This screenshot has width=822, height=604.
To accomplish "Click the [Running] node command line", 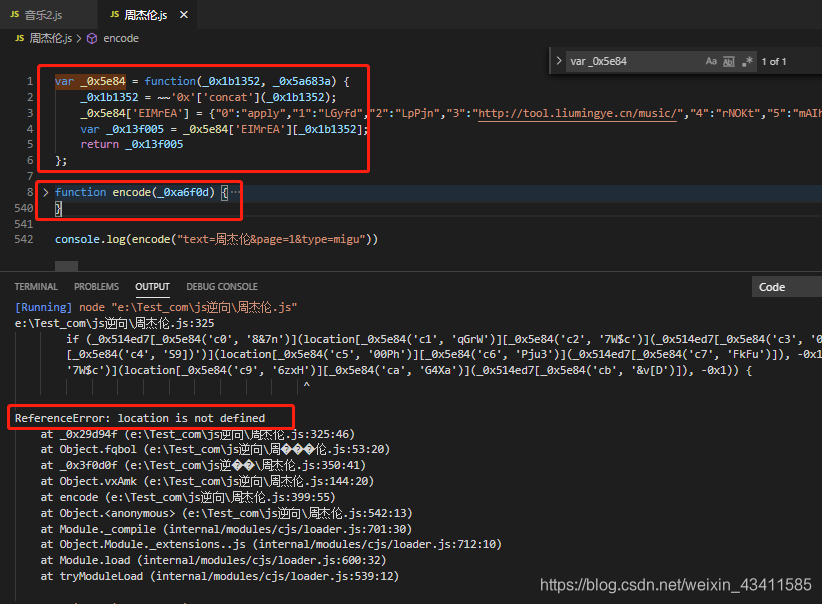I will (x=156, y=307).
